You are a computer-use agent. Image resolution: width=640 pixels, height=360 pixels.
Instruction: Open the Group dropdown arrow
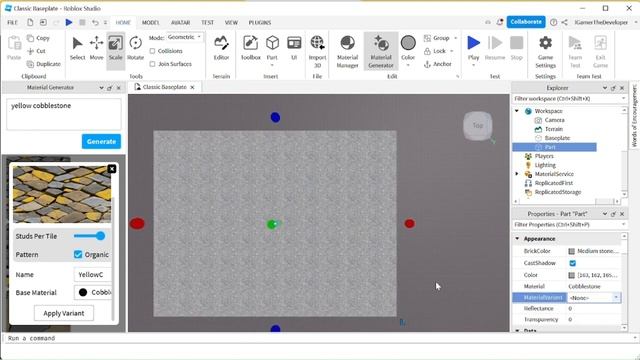[x=456, y=38]
